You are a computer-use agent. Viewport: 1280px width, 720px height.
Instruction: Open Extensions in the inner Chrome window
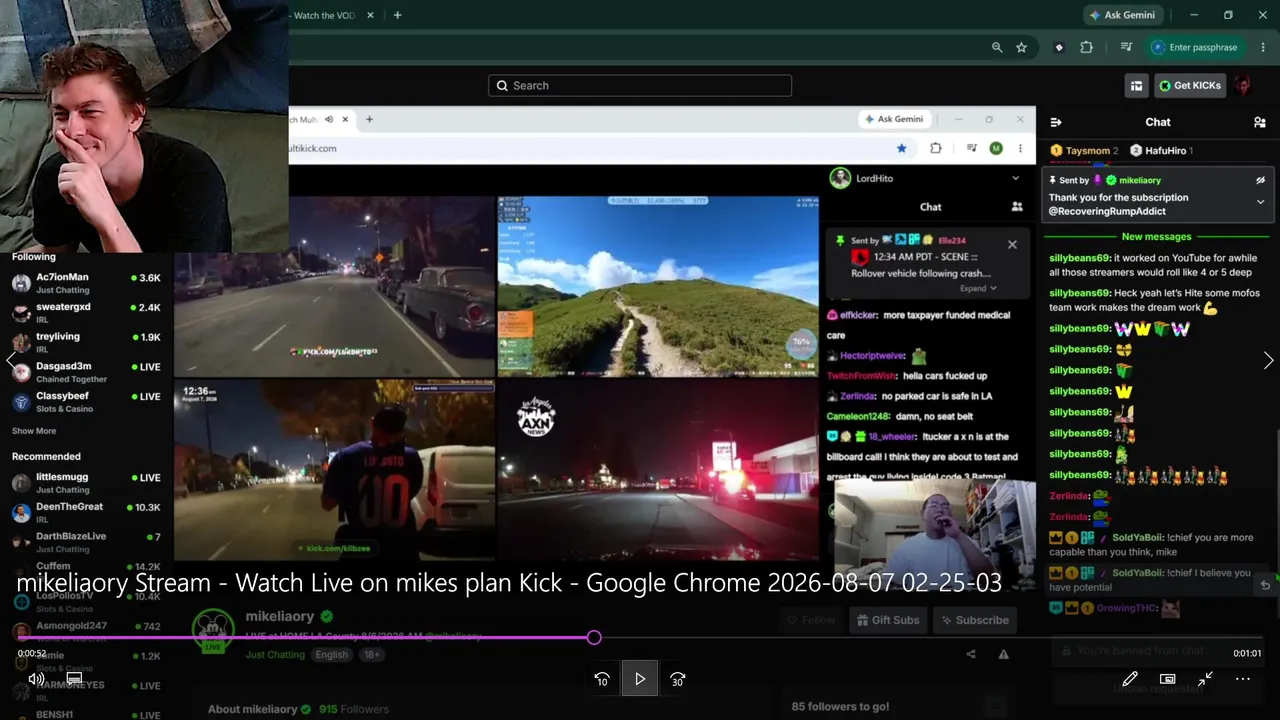pyautogui.click(x=935, y=148)
